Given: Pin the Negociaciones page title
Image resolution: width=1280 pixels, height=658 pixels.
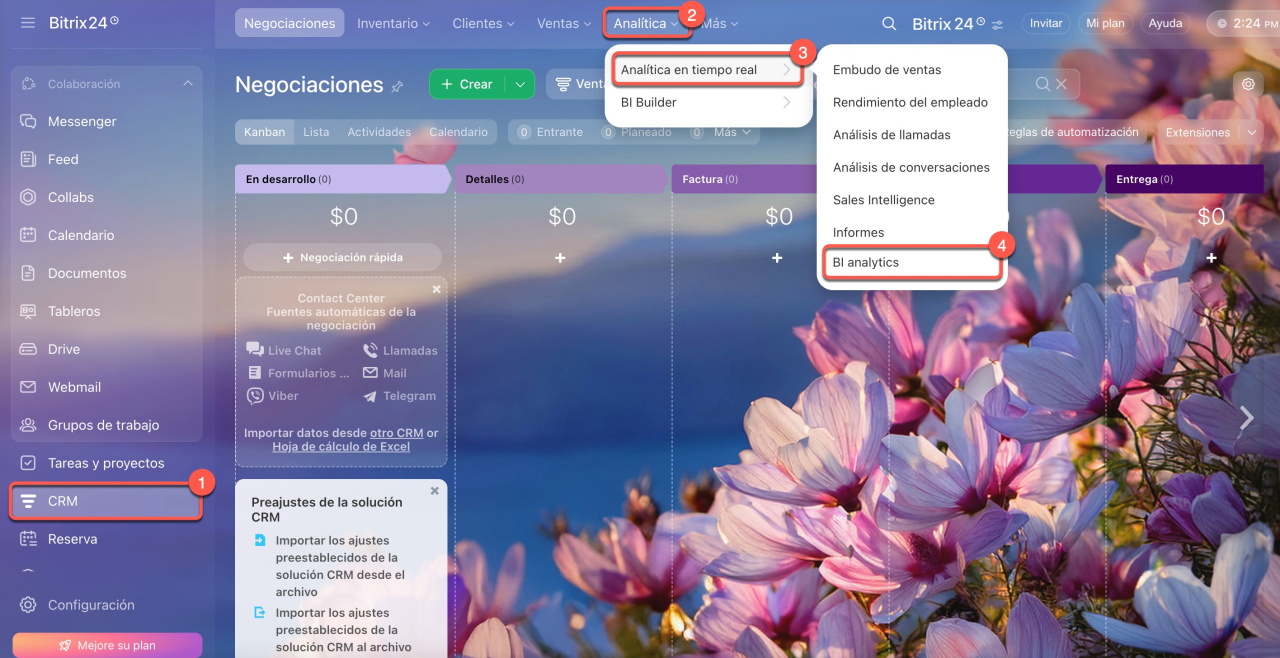Looking at the screenshot, I should tap(397, 87).
